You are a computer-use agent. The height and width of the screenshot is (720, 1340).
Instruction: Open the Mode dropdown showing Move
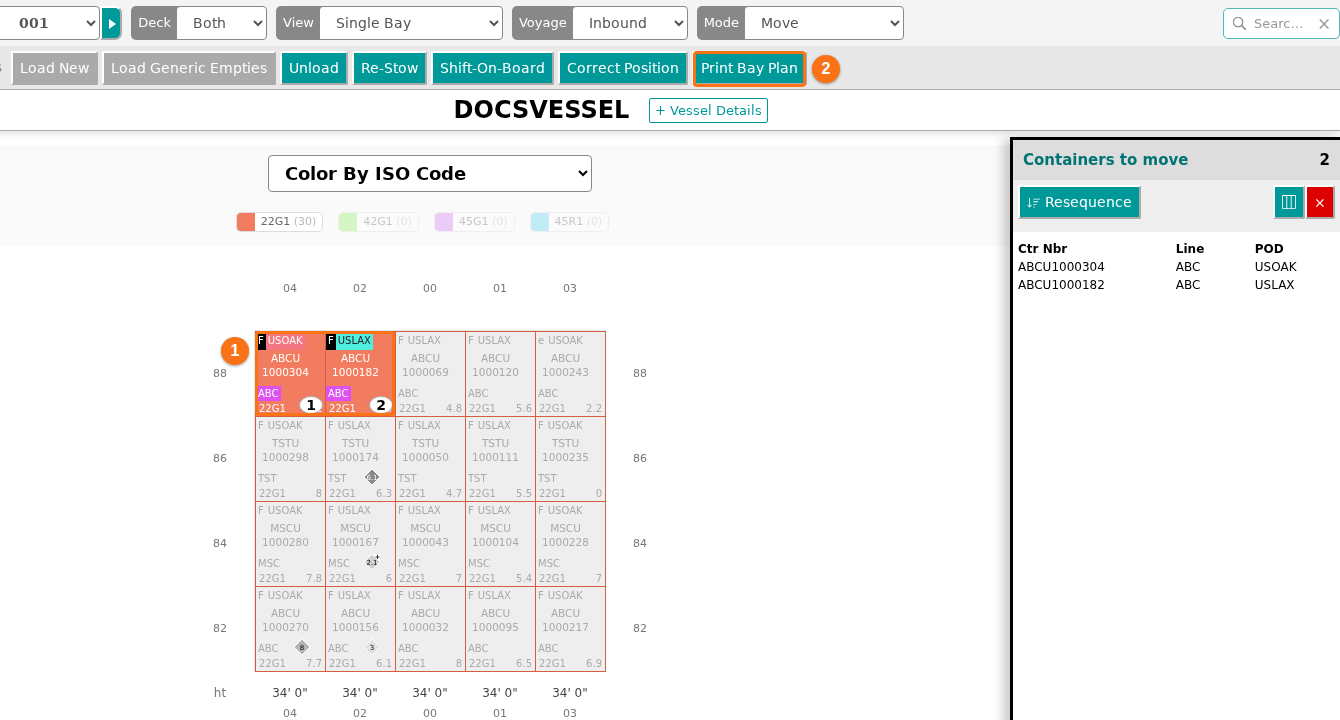coord(825,23)
